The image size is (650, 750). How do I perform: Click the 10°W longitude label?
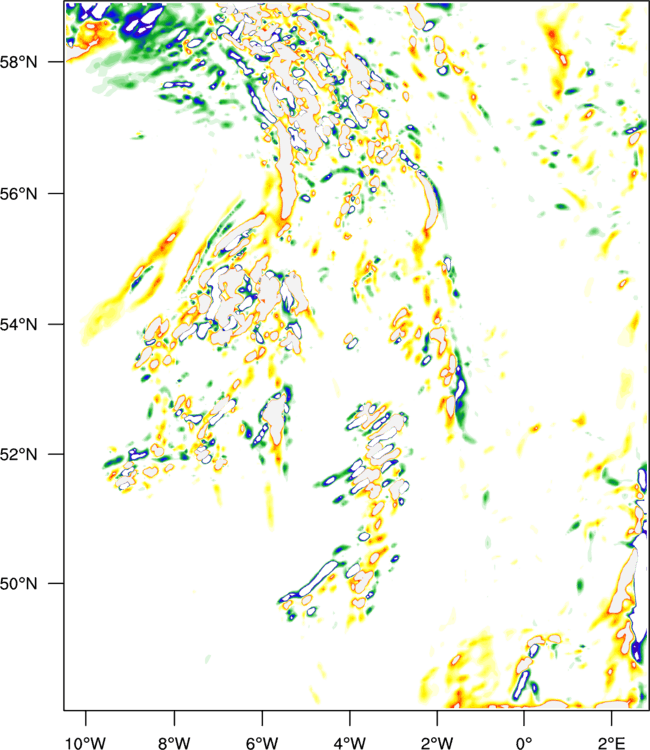point(85,743)
